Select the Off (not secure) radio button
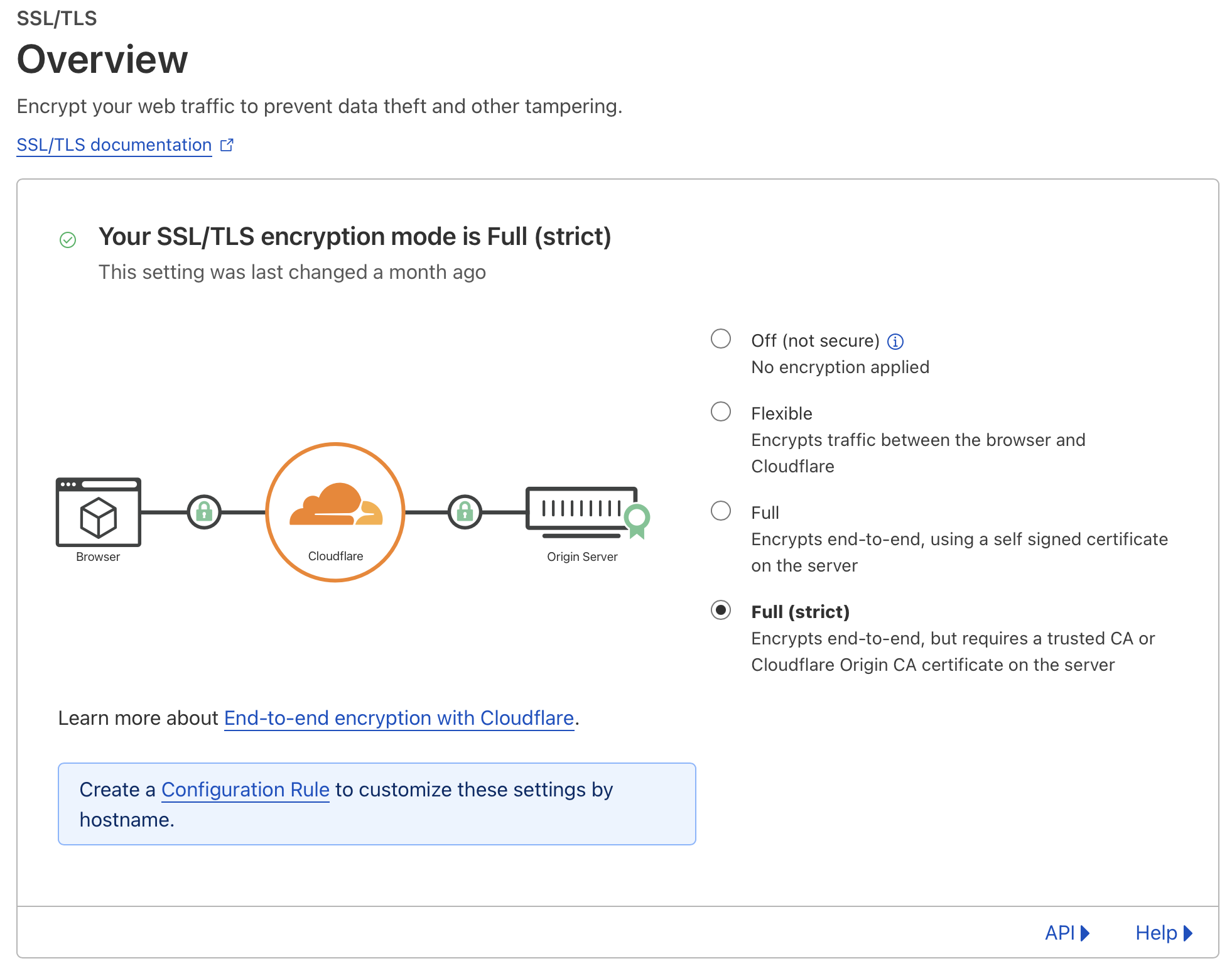This screenshot has height=966, width=1232. (x=721, y=339)
